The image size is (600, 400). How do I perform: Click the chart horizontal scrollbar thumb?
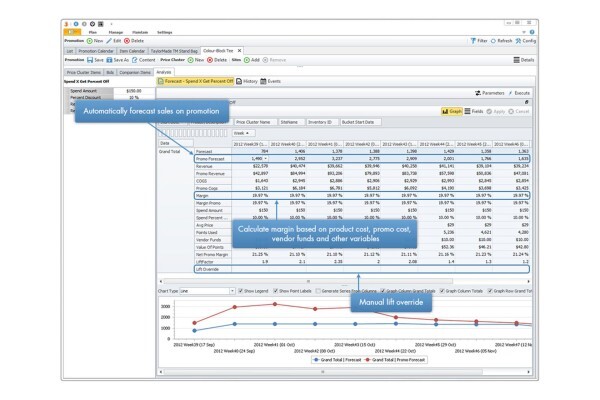click(x=323, y=372)
